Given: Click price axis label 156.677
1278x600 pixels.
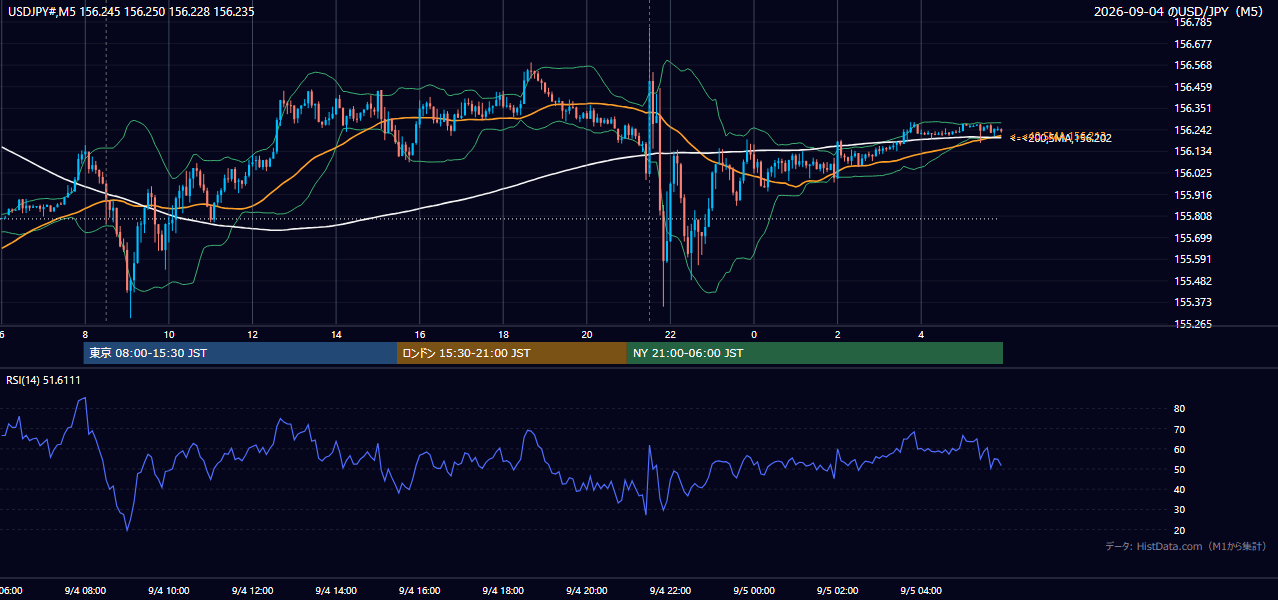Looking at the screenshot, I should pos(1192,44).
